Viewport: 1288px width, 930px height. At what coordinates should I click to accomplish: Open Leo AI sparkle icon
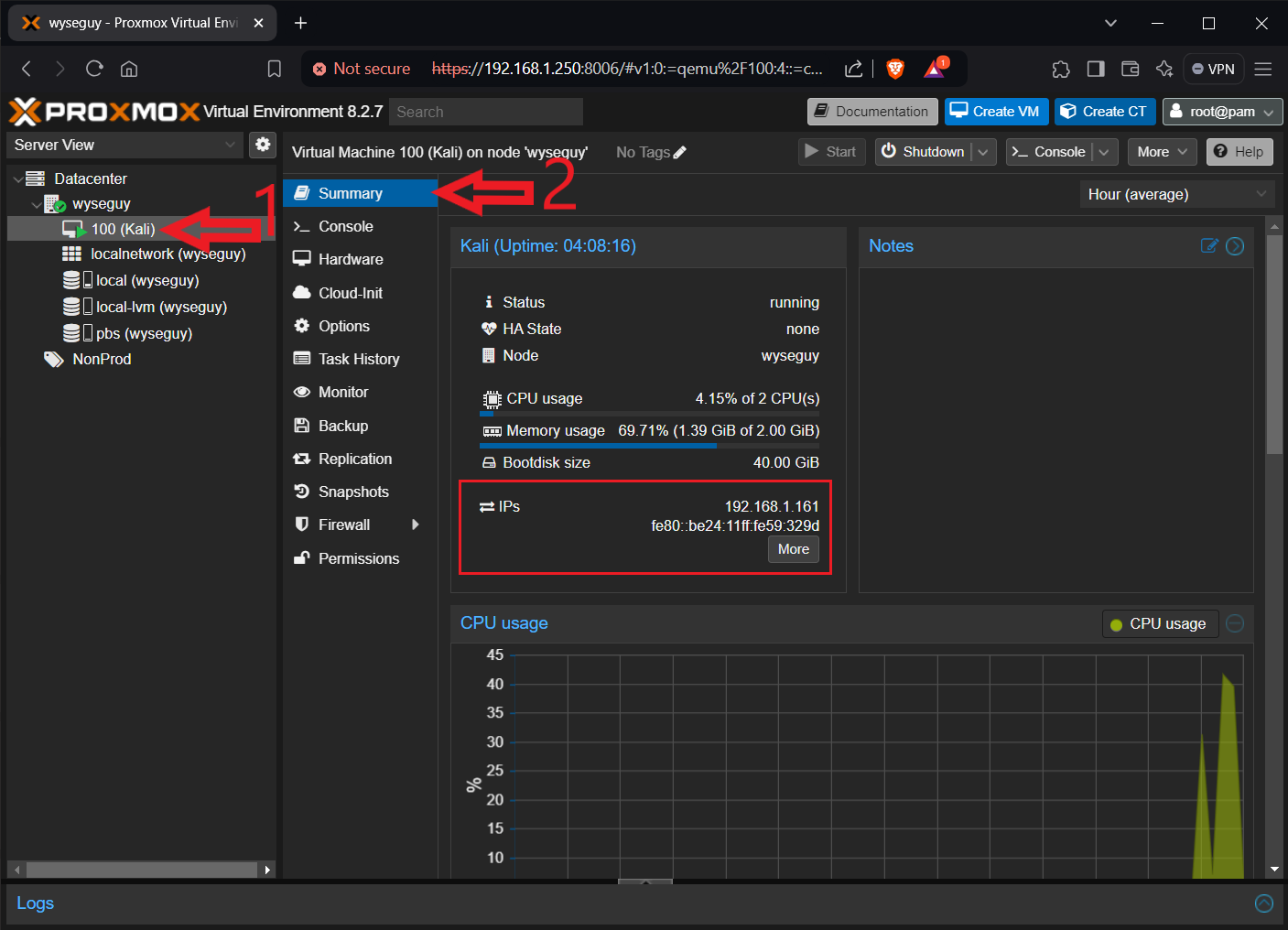(1164, 69)
